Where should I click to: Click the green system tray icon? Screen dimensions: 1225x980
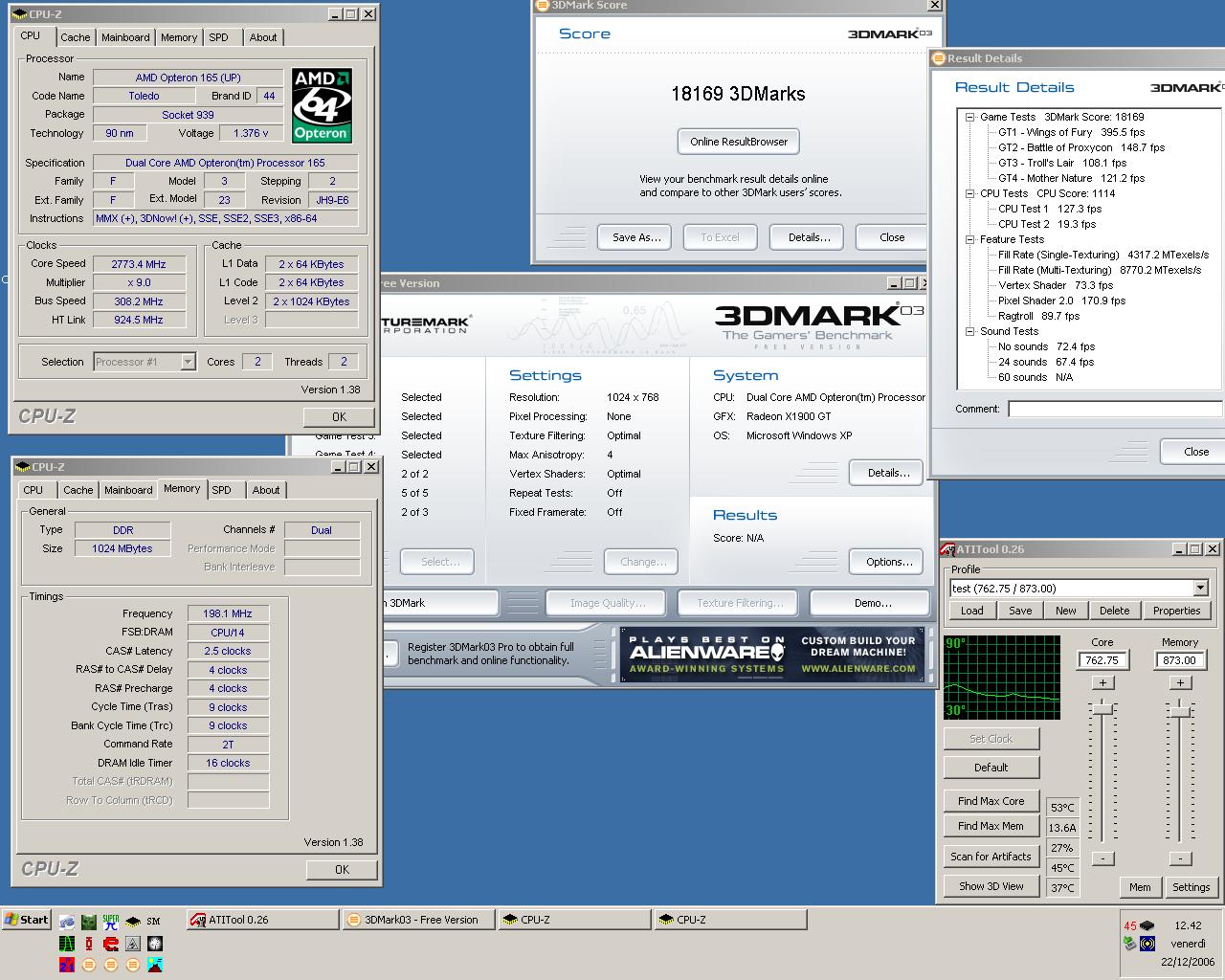pyautogui.click(x=1129, y=943)
